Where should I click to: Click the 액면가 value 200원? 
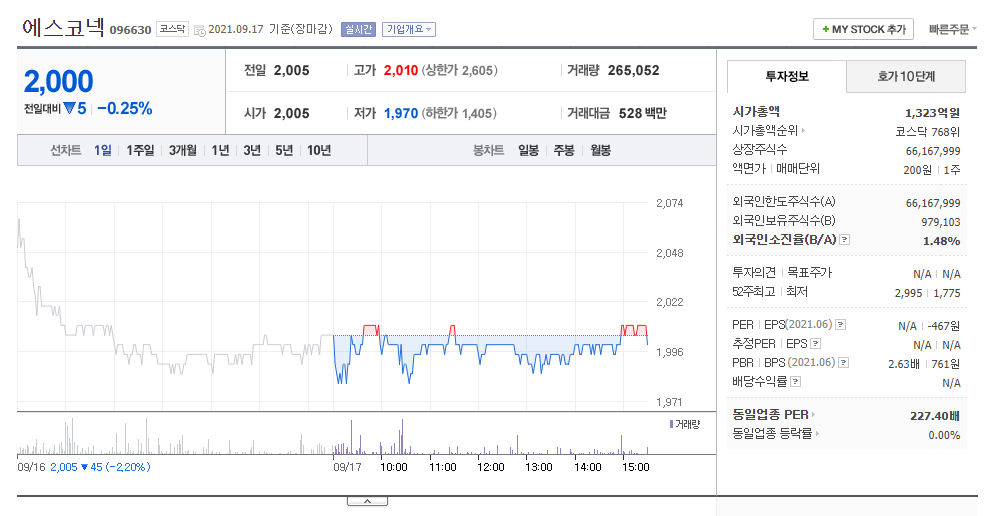917,169
